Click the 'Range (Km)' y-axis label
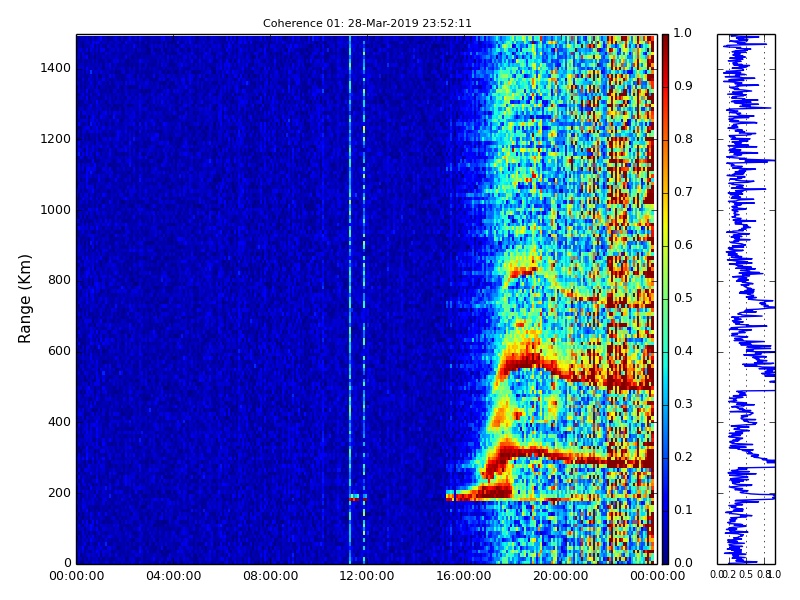Screen dimensions: 800x600 pos(24,299)
